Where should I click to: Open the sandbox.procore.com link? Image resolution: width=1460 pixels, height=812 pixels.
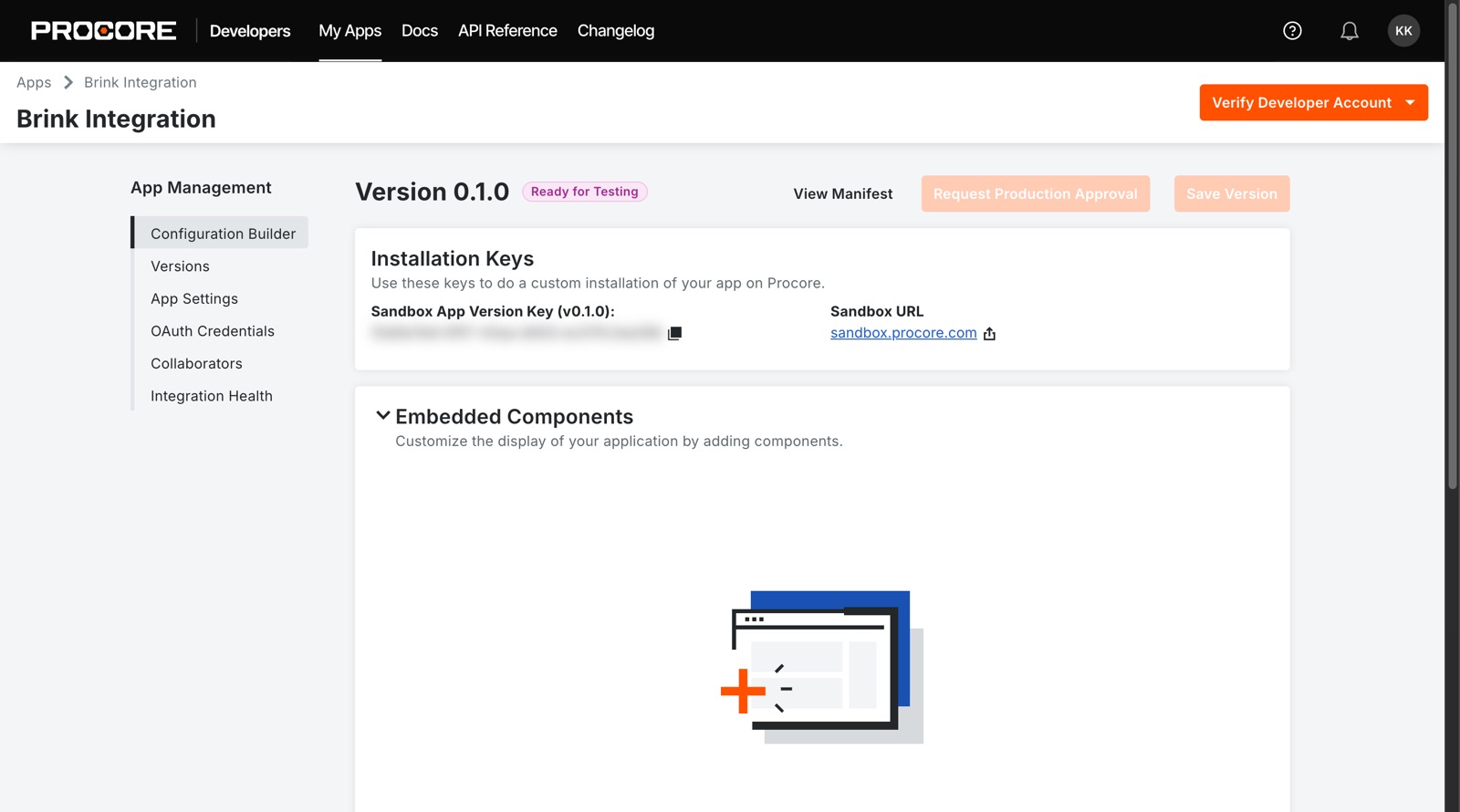pyautogui.click(x=903, y=333)
